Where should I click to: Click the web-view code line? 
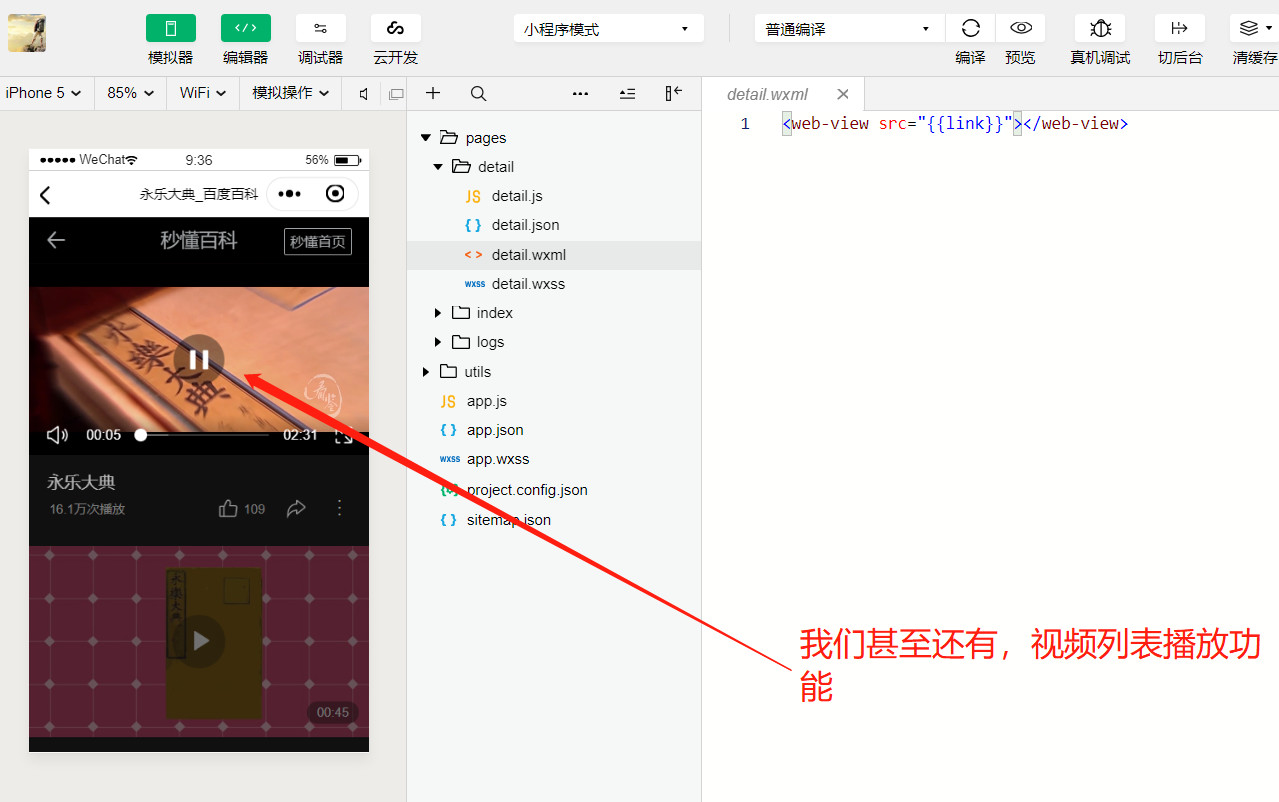[955, 124]
